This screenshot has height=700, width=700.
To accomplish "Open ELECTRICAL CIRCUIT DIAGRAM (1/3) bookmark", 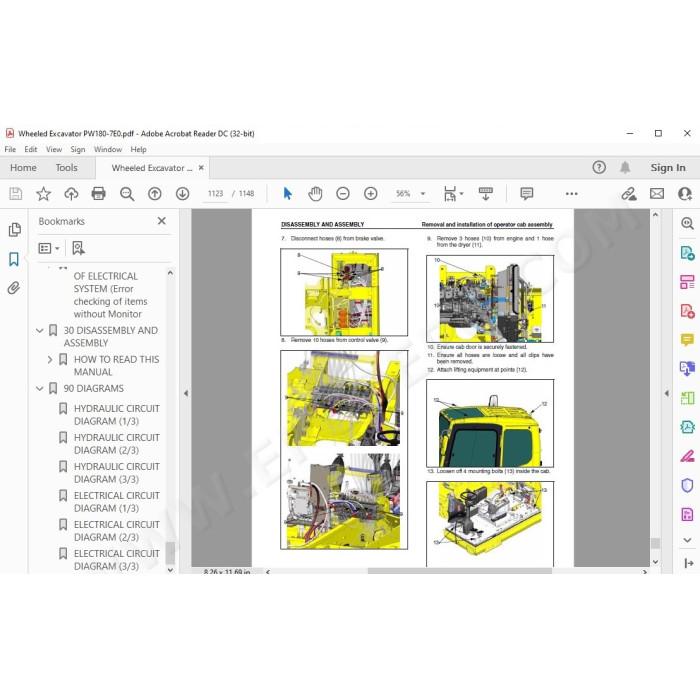I will tap(117, 502).
